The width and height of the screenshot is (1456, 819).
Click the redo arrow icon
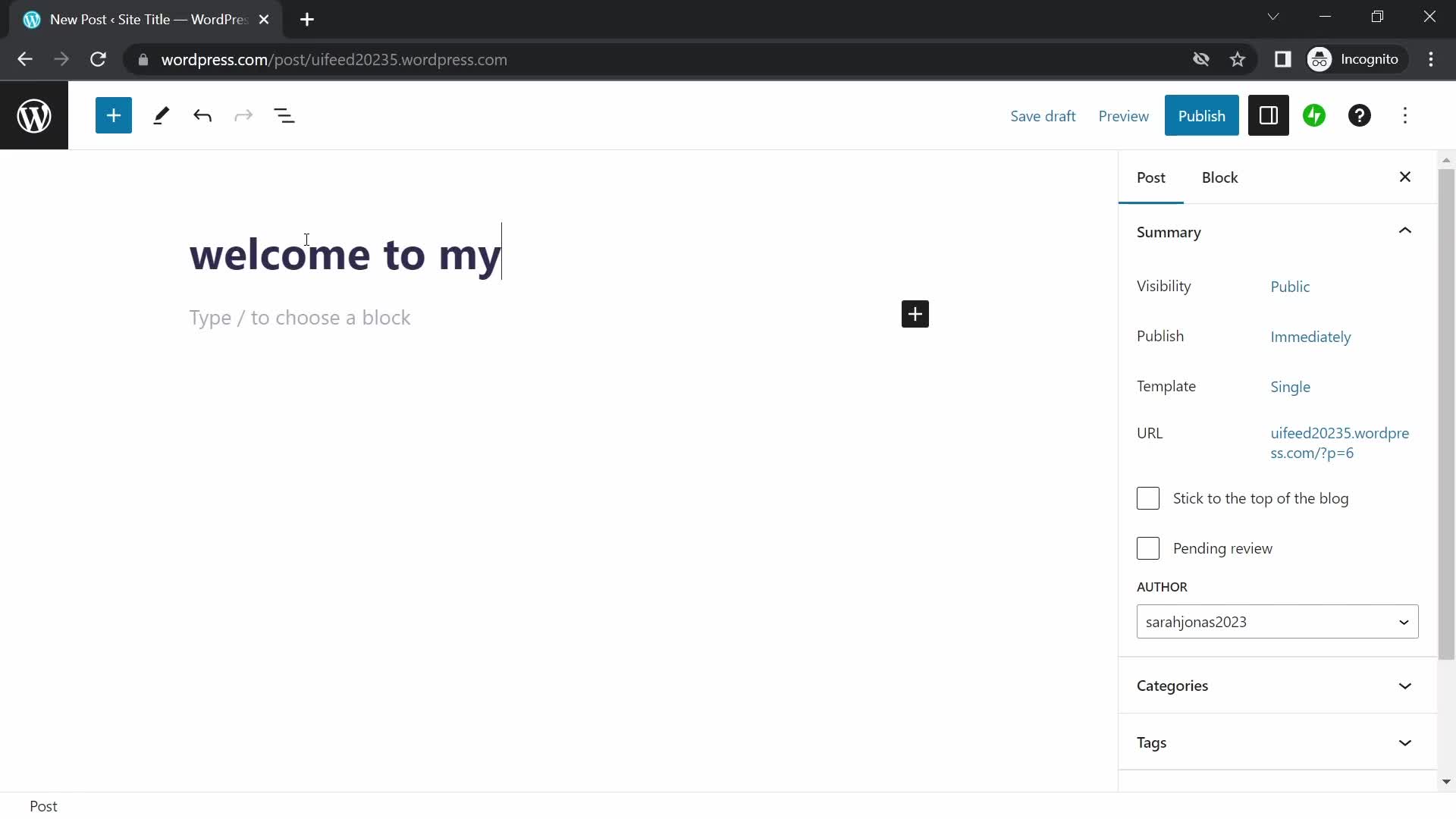(243, 115)
